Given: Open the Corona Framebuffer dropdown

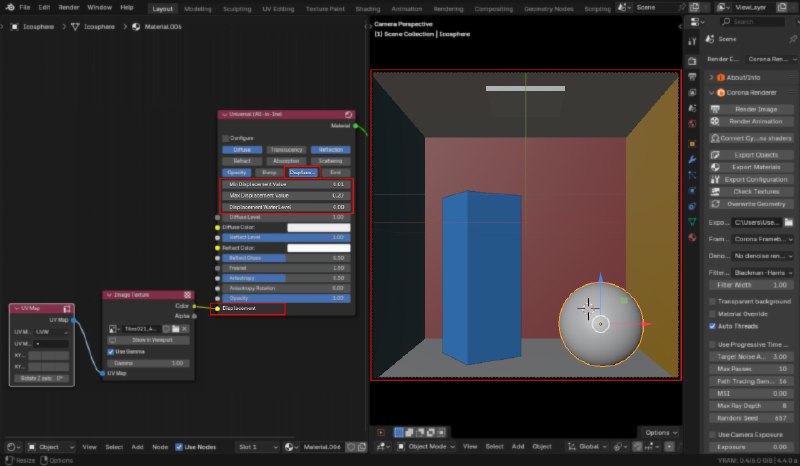Looking at the screenshot, I should 763,239.
